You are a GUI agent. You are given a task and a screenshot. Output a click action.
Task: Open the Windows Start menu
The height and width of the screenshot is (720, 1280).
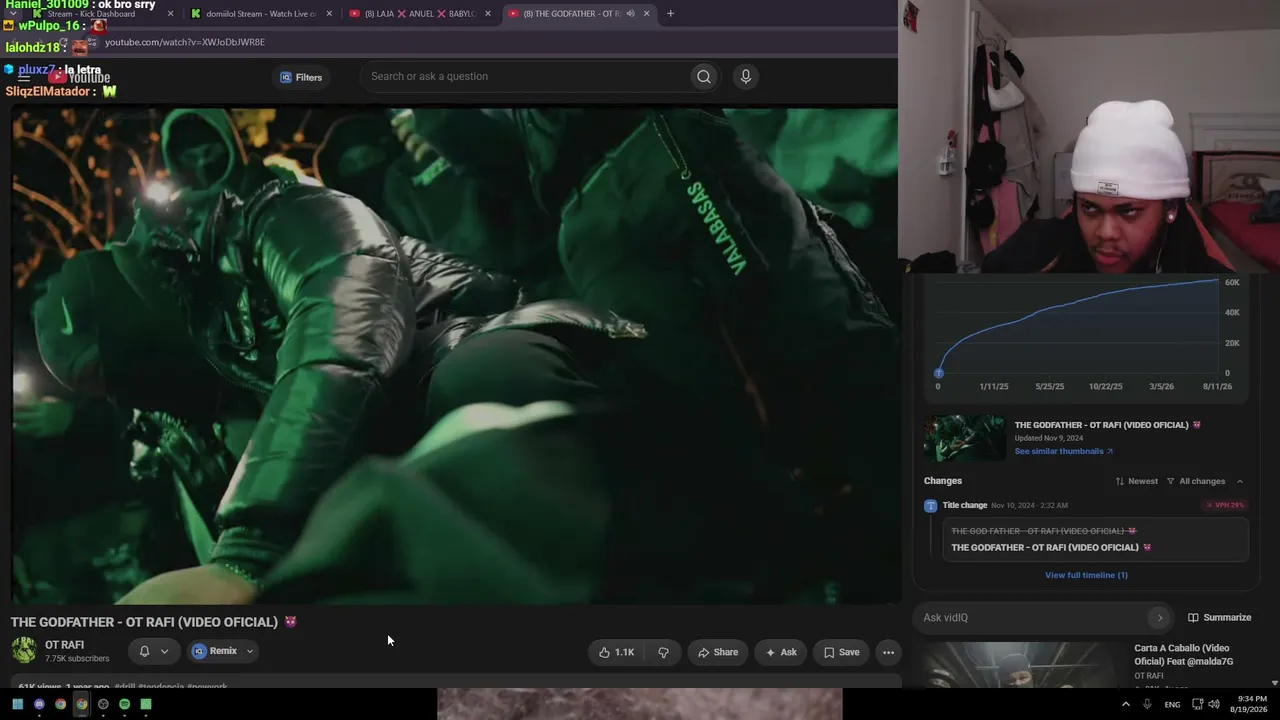point(17,704)
